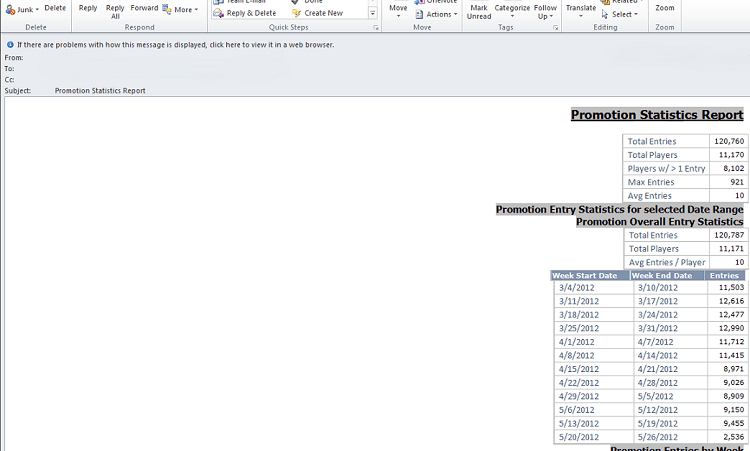Open the Junk mail icon menu

11,10
